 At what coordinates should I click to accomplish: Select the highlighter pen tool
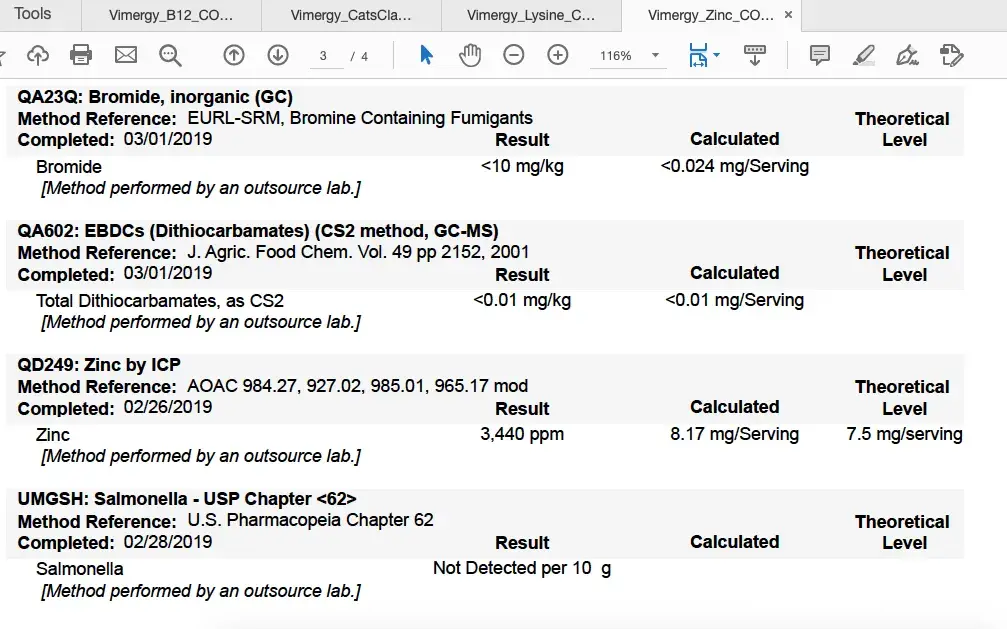(864, 56)
